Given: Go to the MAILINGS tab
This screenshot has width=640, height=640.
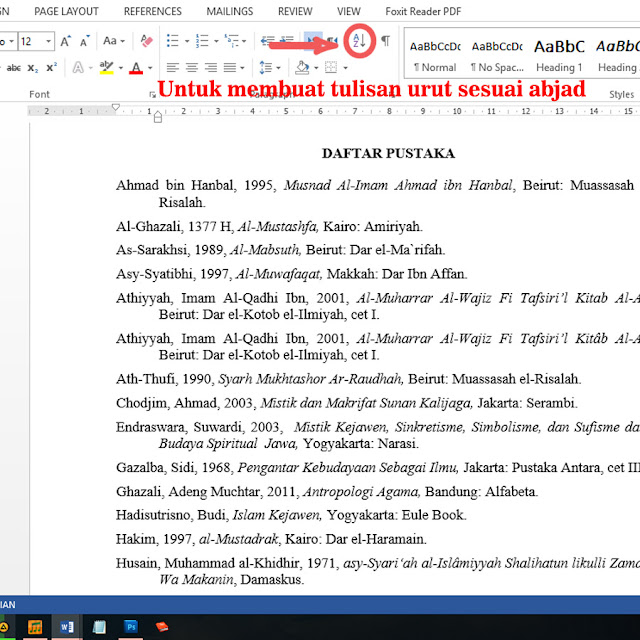Looking at the screenshot, I should 230,11.
